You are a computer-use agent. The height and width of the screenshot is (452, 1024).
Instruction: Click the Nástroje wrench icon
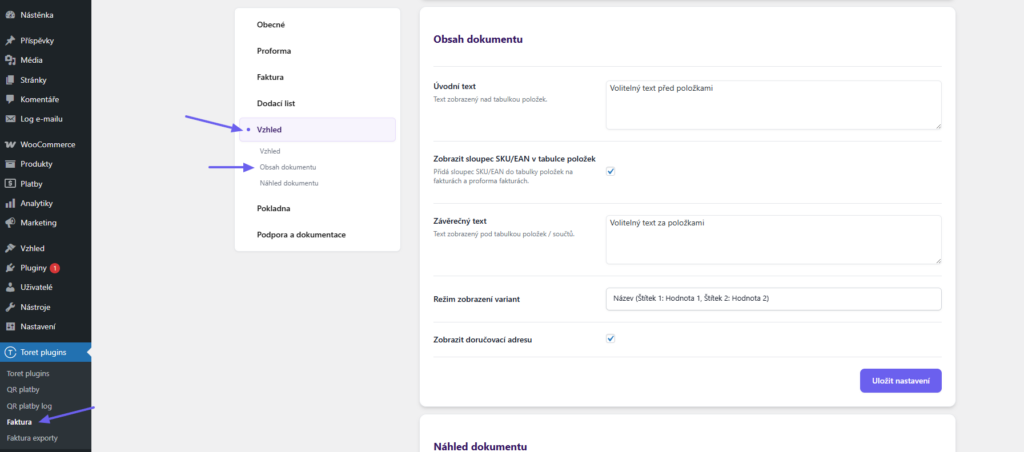pyautogui.click(x=10, y=307)
